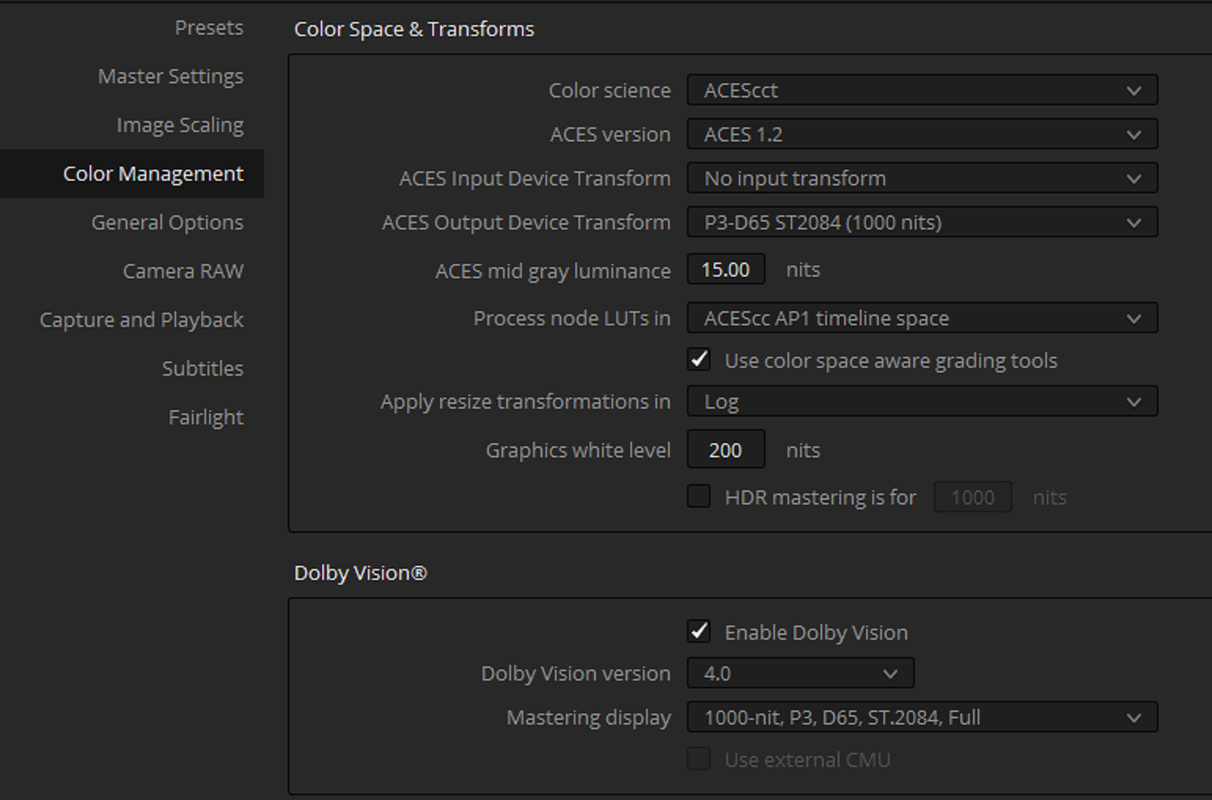The height and width of the screenshot is (800, 1212).
Task: Click the ACES mid gray luminance label
Action: 553,271
